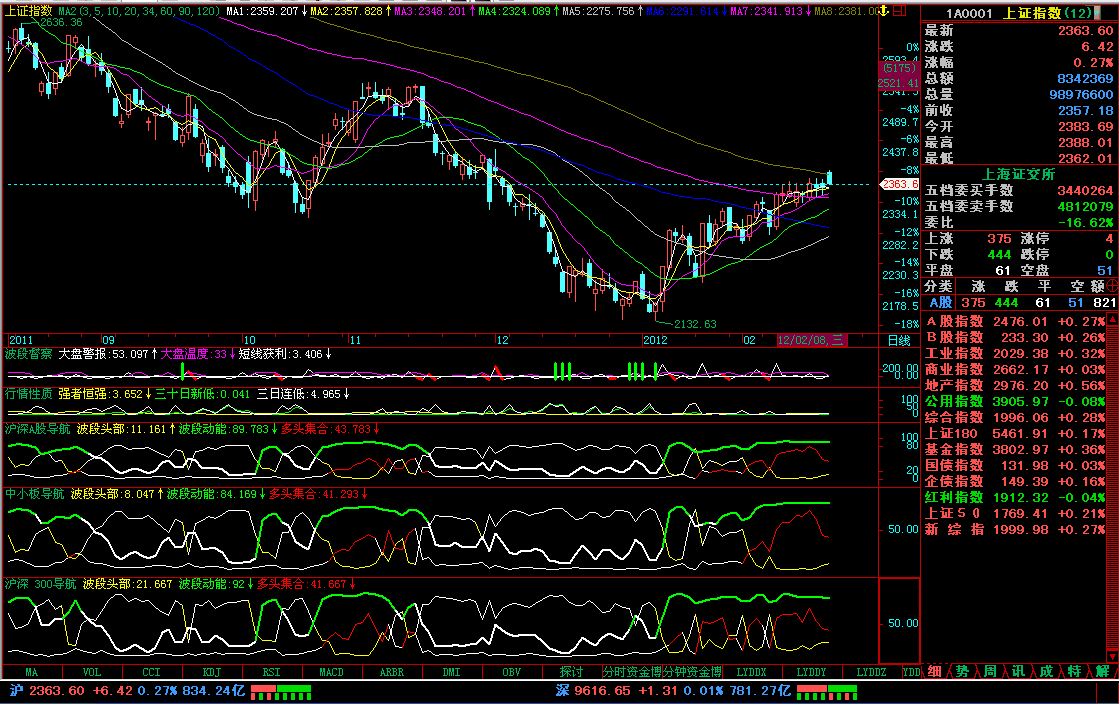The height and width of the screenshot is (704, 1119).
Task: Select the LYDDX indicator tab
Action: [x=751, y=672]
